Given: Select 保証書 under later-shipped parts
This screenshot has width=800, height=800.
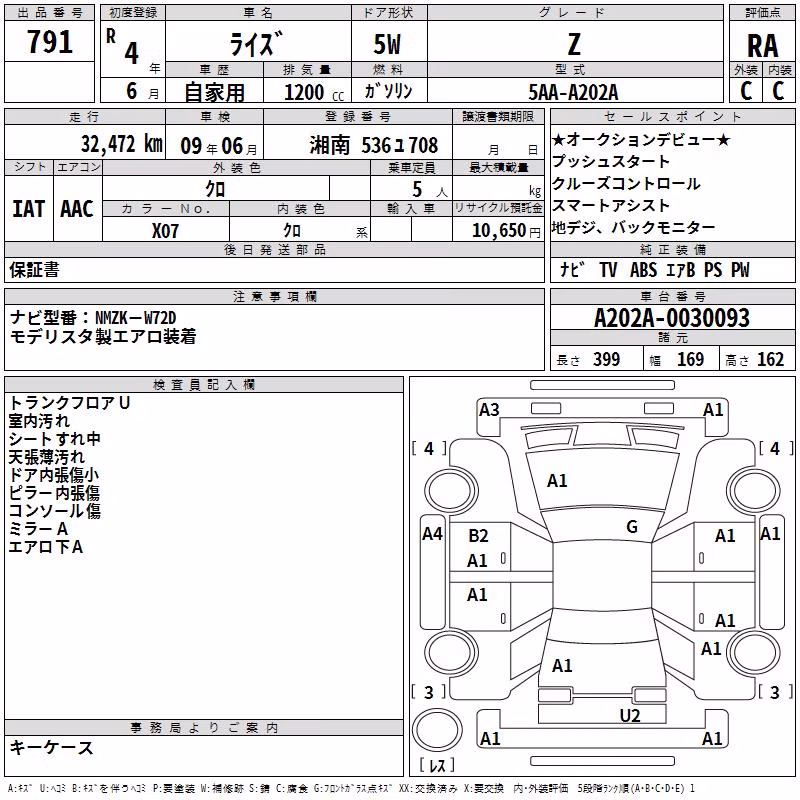Looking at the screenshot, I should tap(34, 269).
